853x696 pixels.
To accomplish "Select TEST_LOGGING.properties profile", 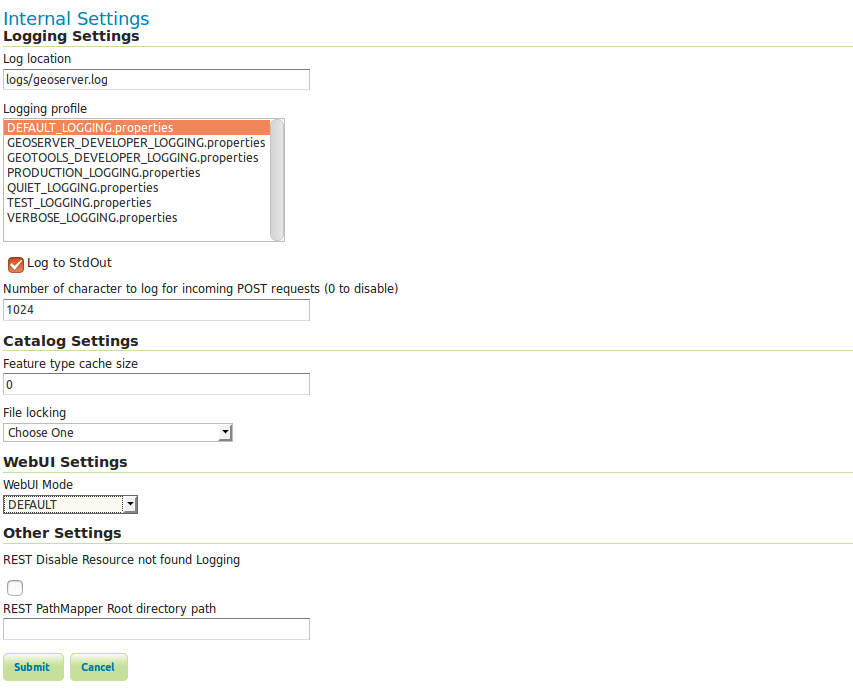I will point(137,202).
